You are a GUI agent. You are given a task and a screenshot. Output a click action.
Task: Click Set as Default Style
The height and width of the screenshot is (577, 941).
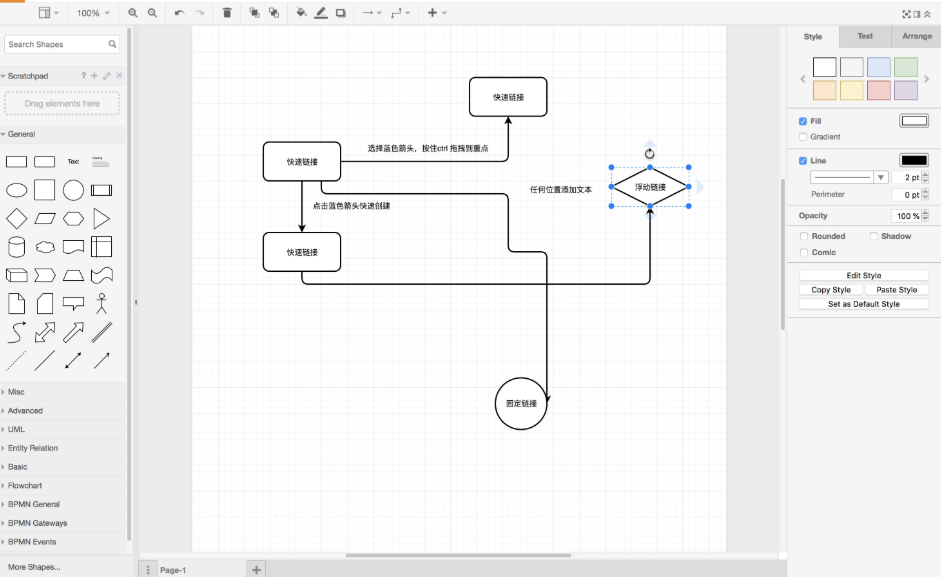[x=862, y=303]
